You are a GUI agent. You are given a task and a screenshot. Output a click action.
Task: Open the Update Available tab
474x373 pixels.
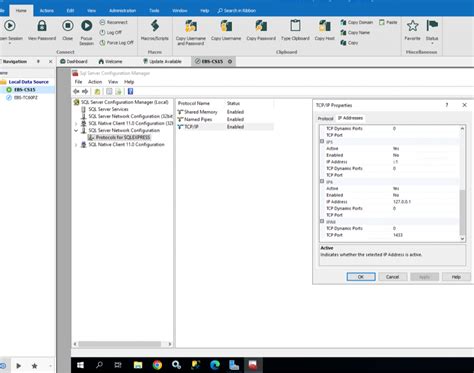click(162, 61)
